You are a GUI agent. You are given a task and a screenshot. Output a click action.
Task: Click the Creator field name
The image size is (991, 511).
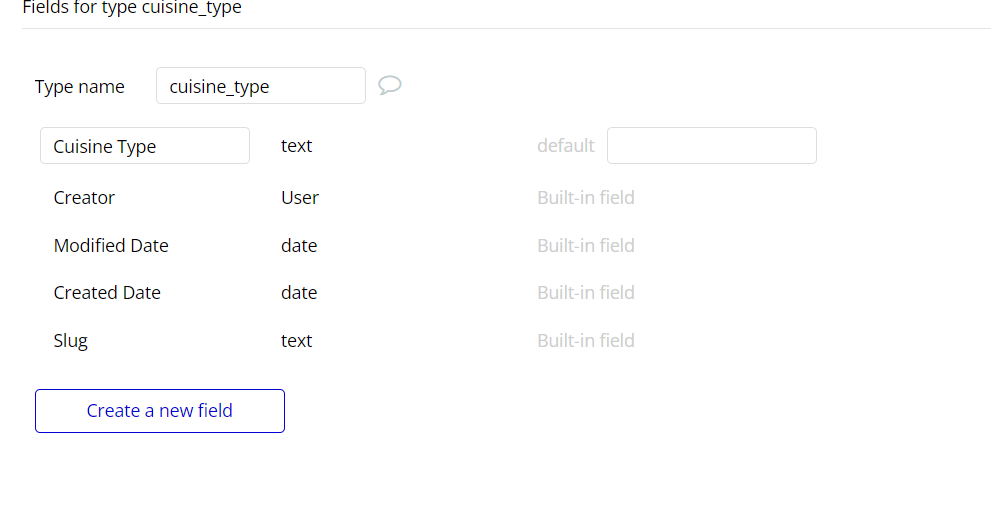[84, 198]
